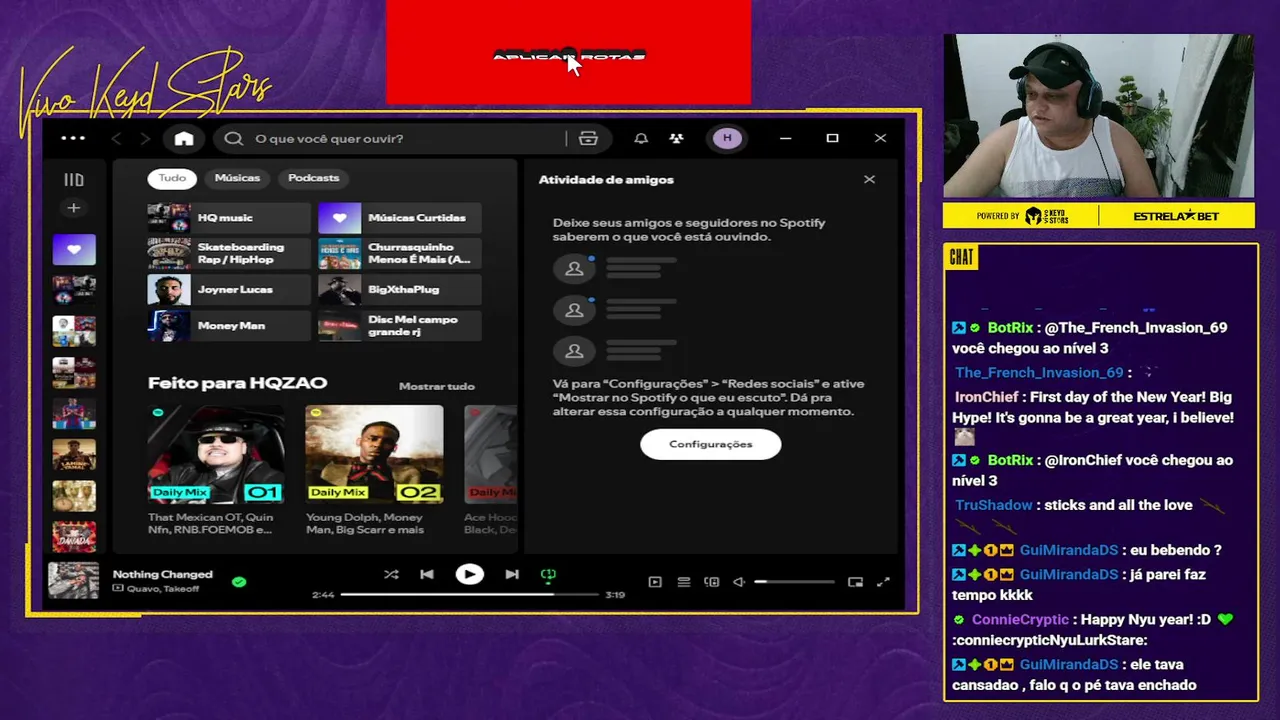1280x720 pixels.
Task: Click ConnieCryptic username in chat
Action: (x=1020, y=620)
